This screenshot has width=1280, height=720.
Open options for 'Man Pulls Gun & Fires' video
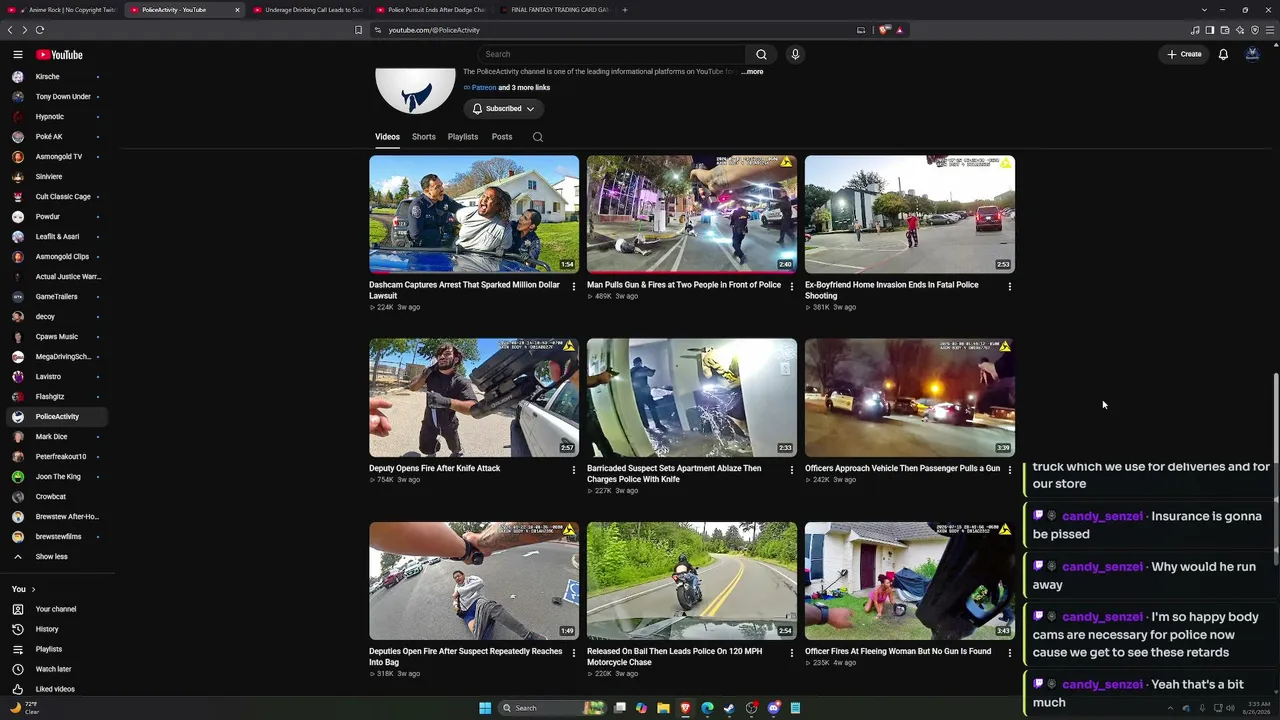pyautogui.click(x=792, y=287)
